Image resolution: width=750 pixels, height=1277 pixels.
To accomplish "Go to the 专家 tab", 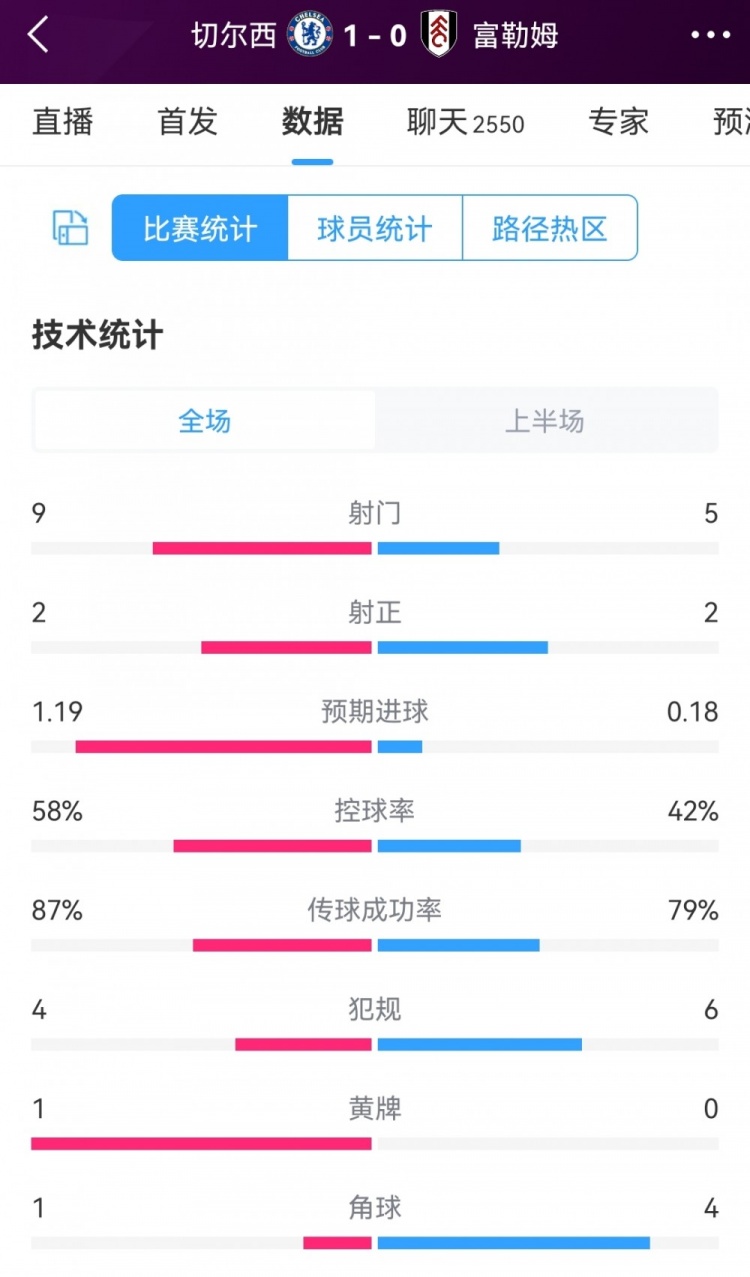I will [618, 122].
